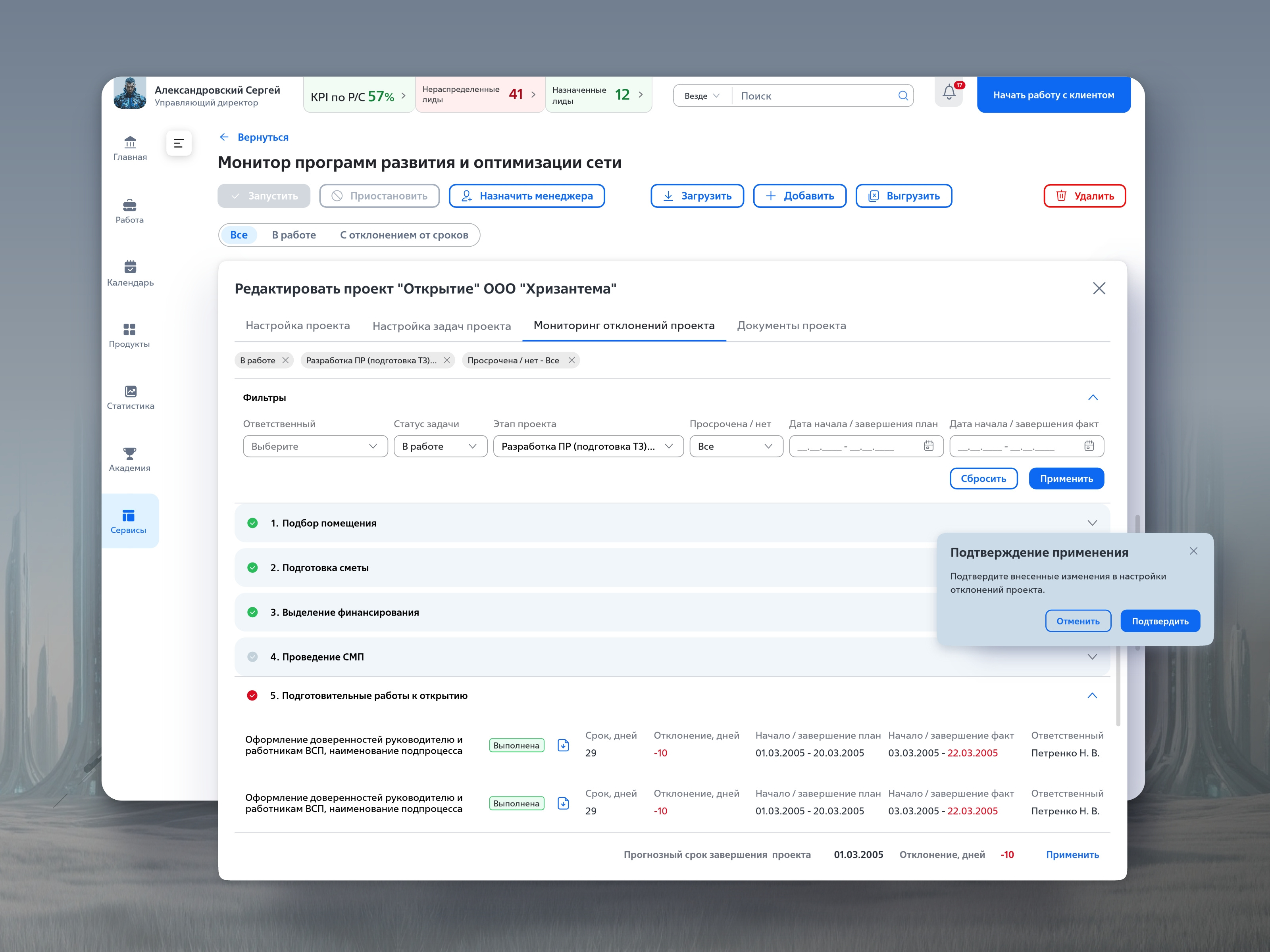Viewport: 1270px width, 952px height.
Task: Open the Ответственный dropdown
Action: coord(315,446)
